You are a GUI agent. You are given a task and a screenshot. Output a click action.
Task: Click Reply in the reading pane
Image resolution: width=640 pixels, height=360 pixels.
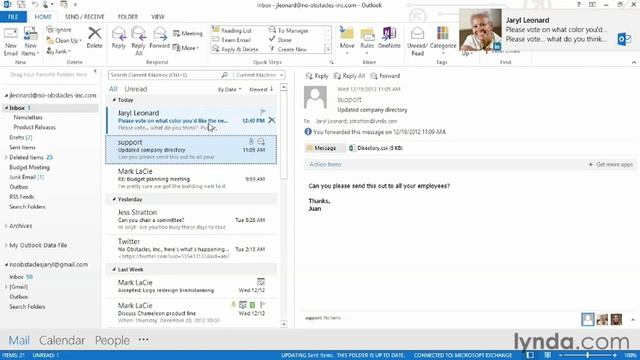coord(317,76)
